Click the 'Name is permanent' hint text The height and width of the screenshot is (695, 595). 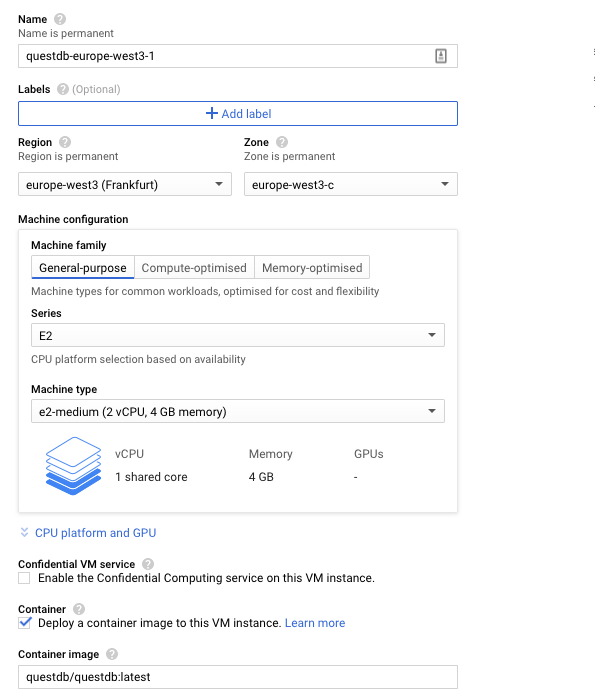click(x=66, y=33)
